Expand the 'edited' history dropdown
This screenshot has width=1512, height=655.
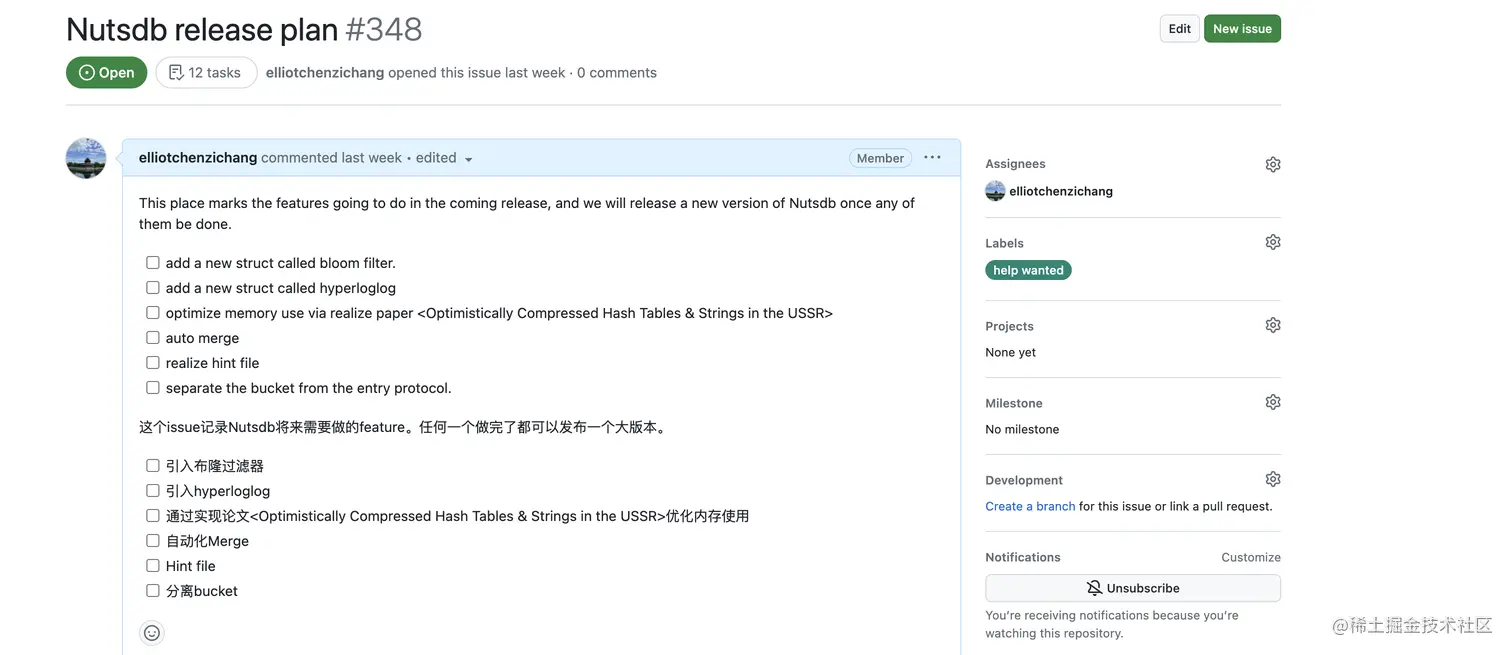444,158
